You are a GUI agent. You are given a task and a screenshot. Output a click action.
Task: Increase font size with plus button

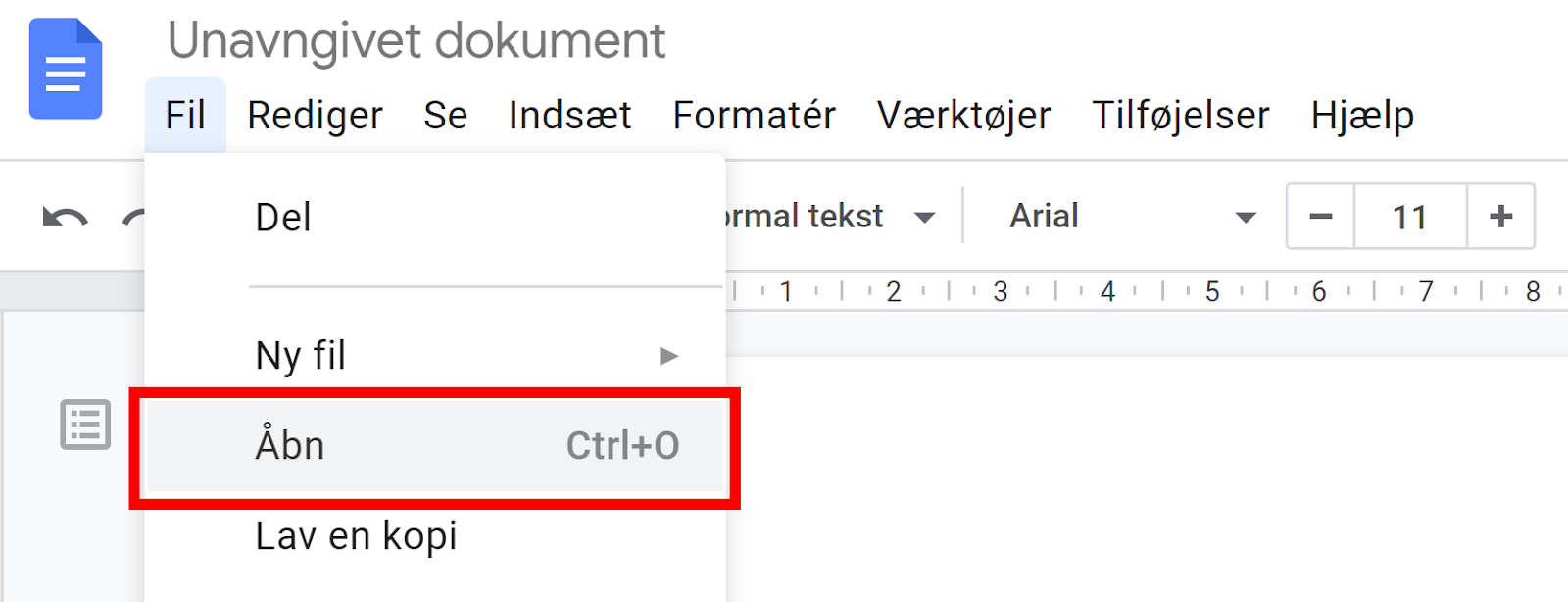coord(1500,217)
